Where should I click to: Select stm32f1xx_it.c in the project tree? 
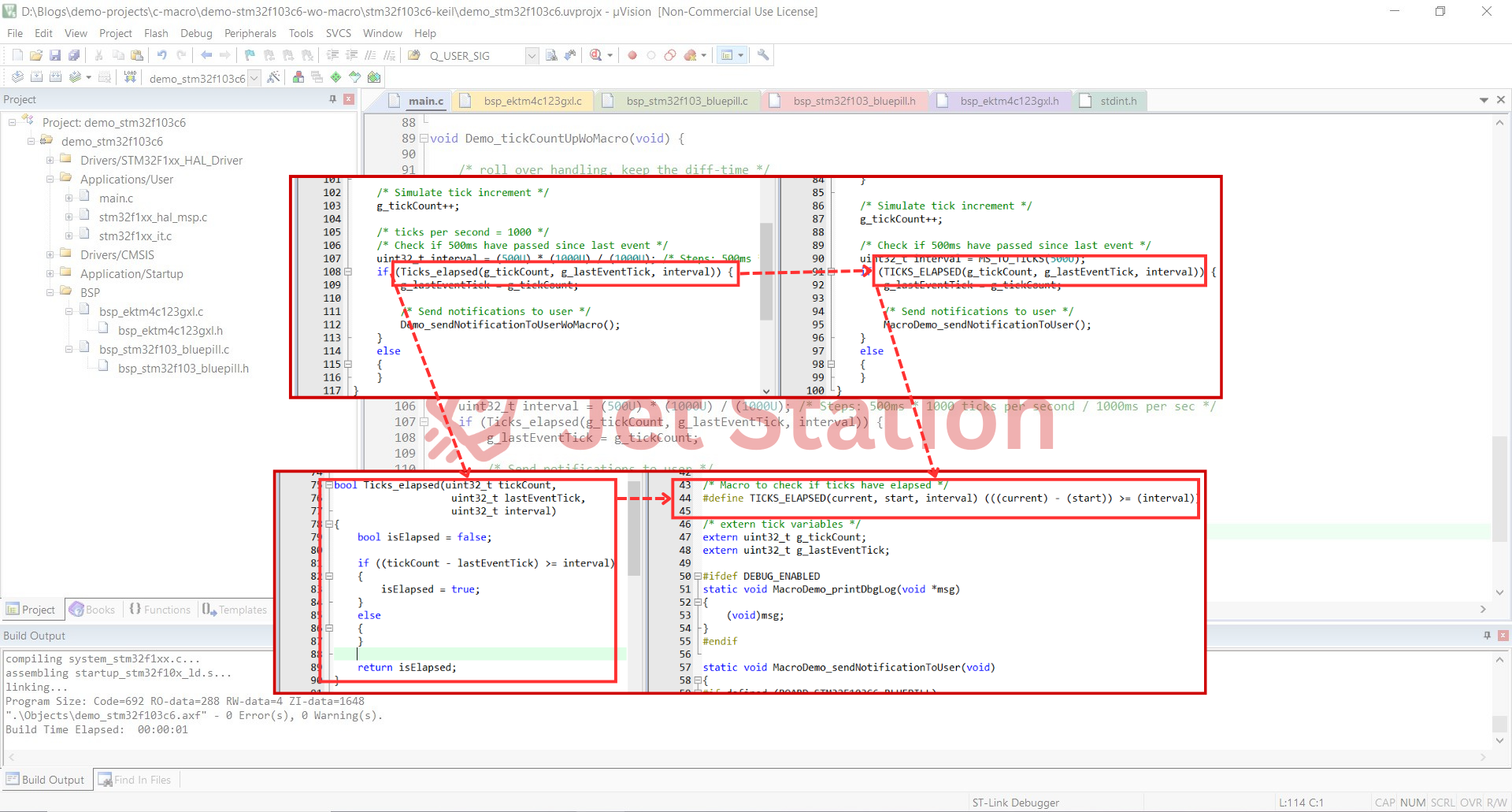pos(135,236)
